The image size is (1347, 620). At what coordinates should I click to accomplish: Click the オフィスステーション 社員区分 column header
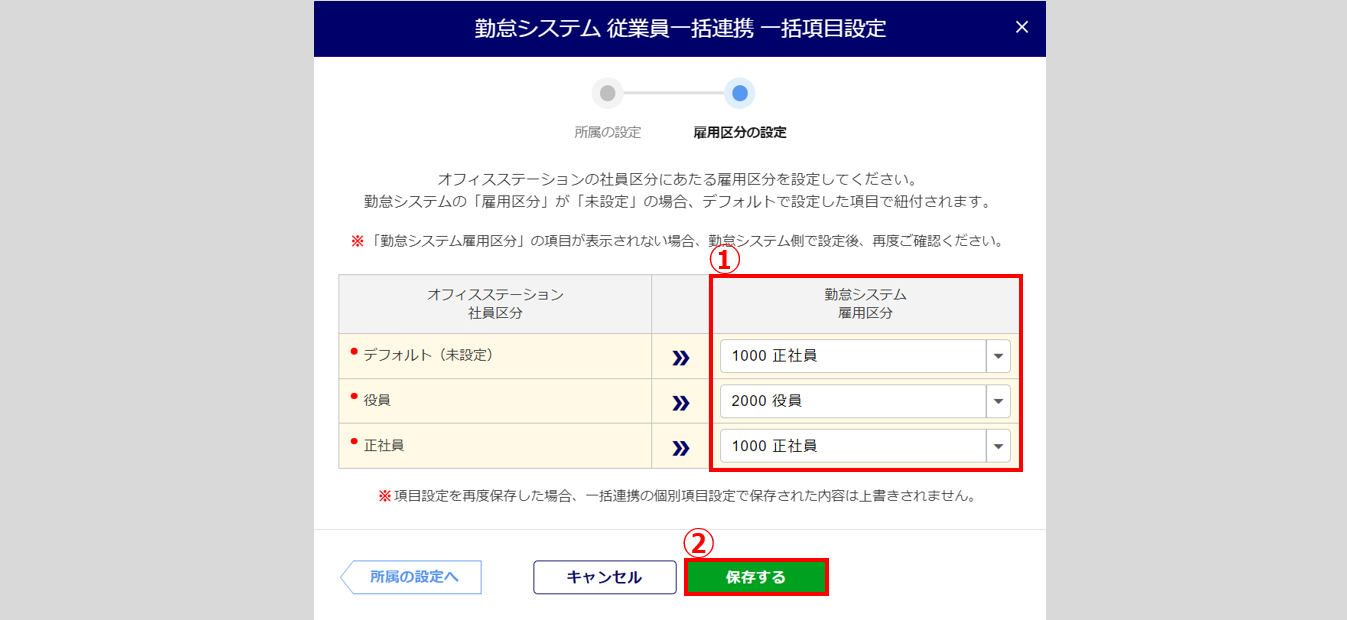[x=495, y=304]
